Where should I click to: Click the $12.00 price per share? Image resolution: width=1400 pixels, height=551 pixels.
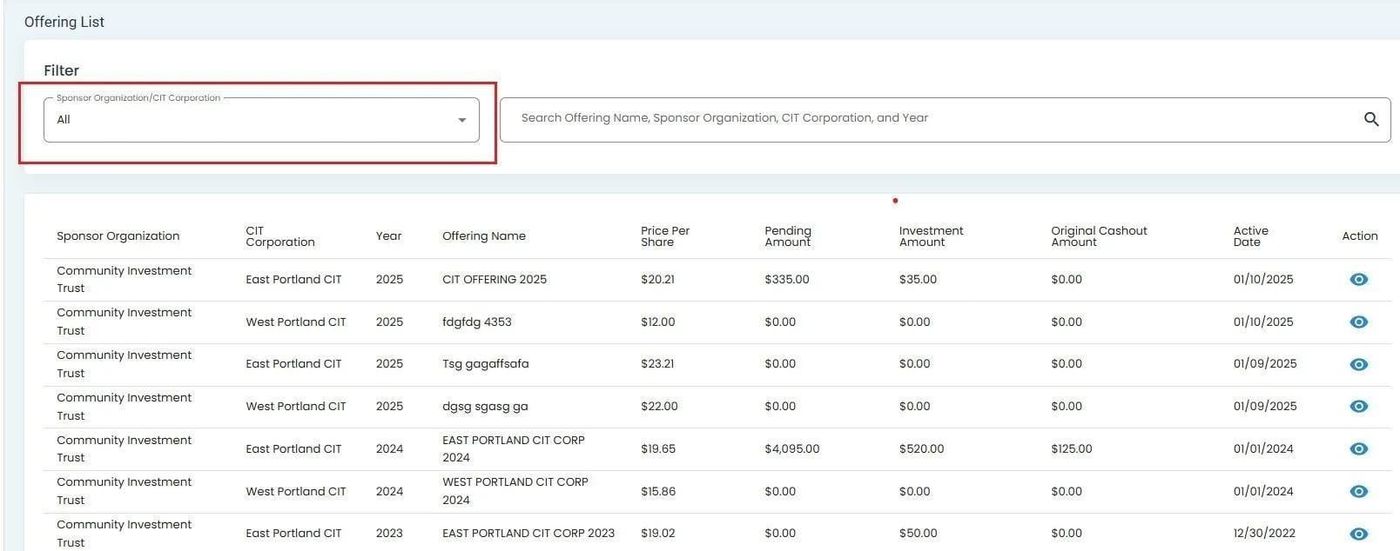[x=658, y=322]
